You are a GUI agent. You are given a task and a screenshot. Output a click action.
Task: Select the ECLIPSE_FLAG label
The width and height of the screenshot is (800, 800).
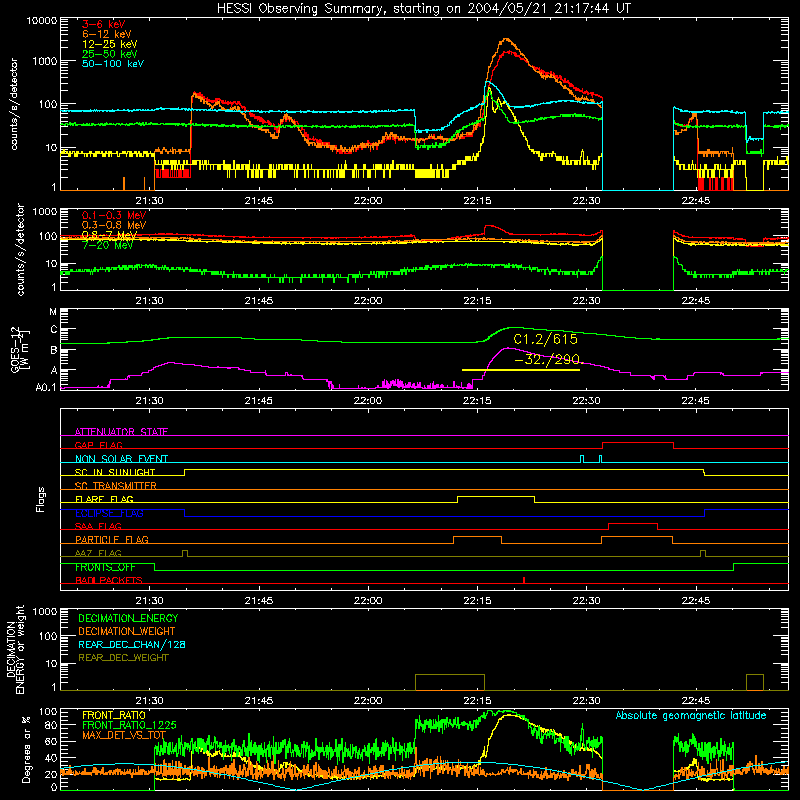click(109, 513)
